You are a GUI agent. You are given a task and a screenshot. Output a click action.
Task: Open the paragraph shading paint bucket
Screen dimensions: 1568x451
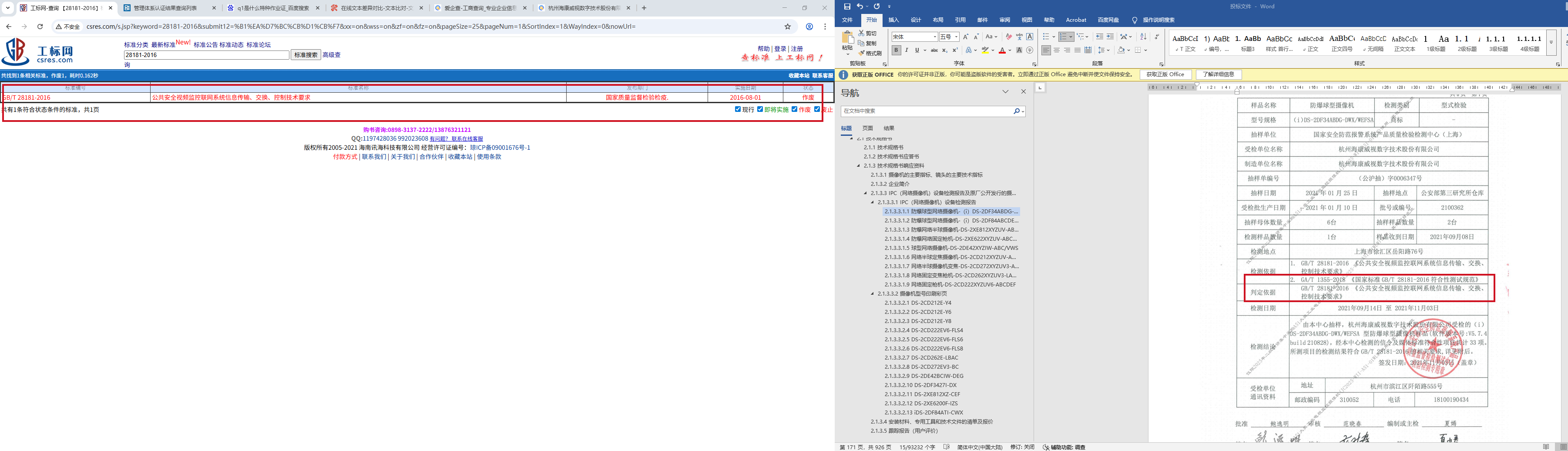[1121, 50]
